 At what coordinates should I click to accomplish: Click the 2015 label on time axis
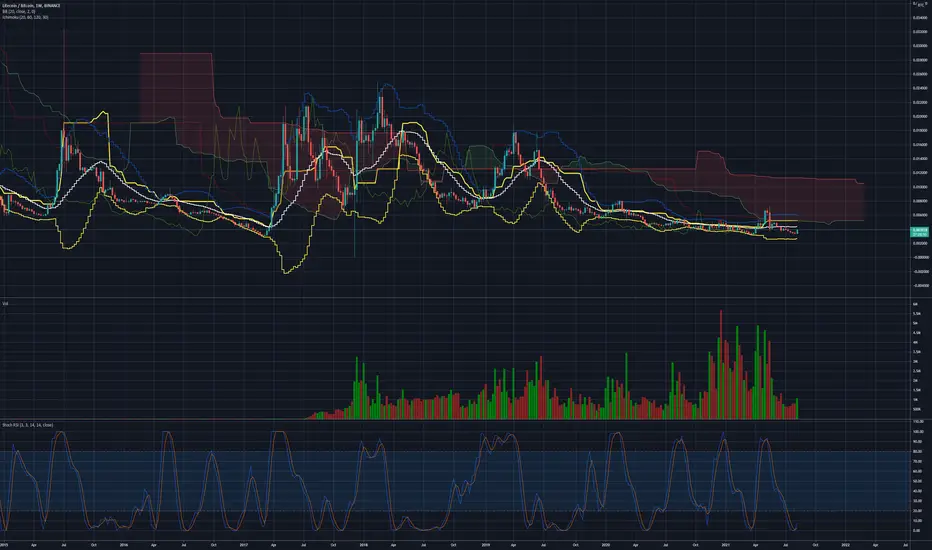point(4,544)
